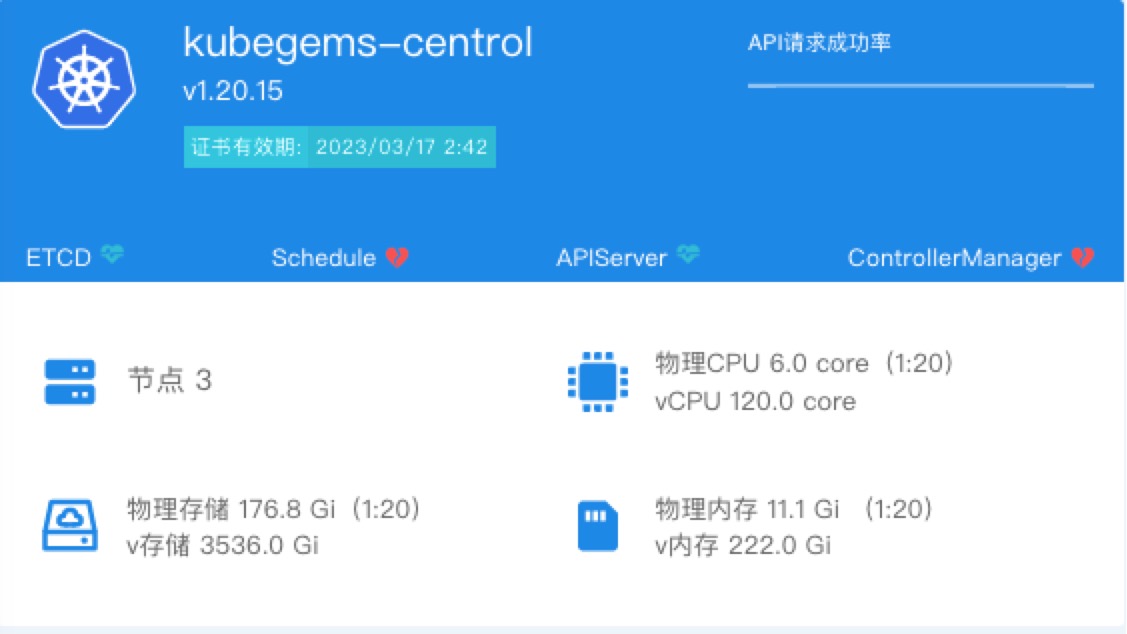Select the APIServer status label

[x=612, y=257]
